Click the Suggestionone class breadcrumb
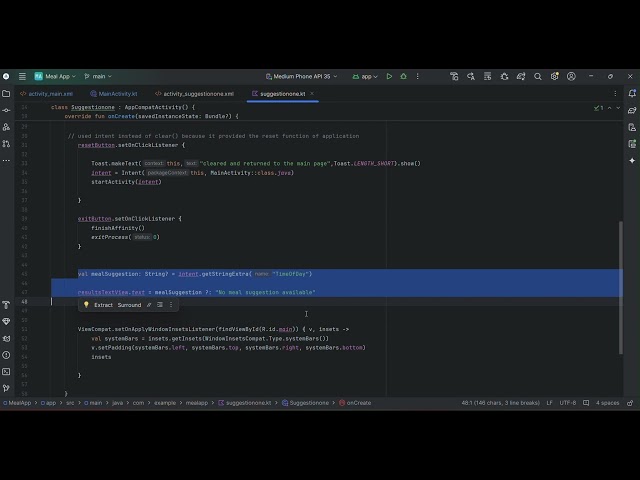 click(305, 403)
